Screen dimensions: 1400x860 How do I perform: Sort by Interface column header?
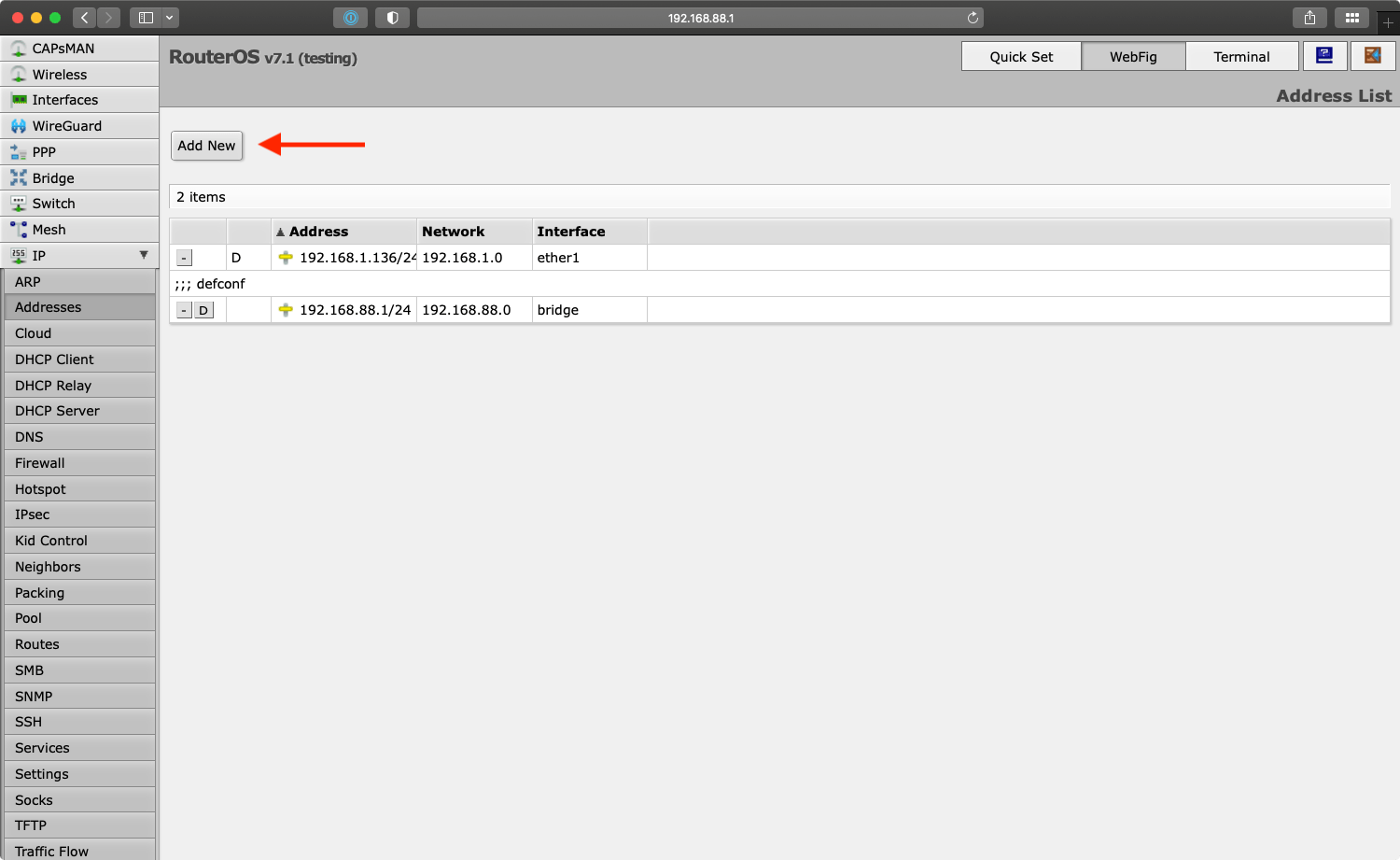click(590, 232)
